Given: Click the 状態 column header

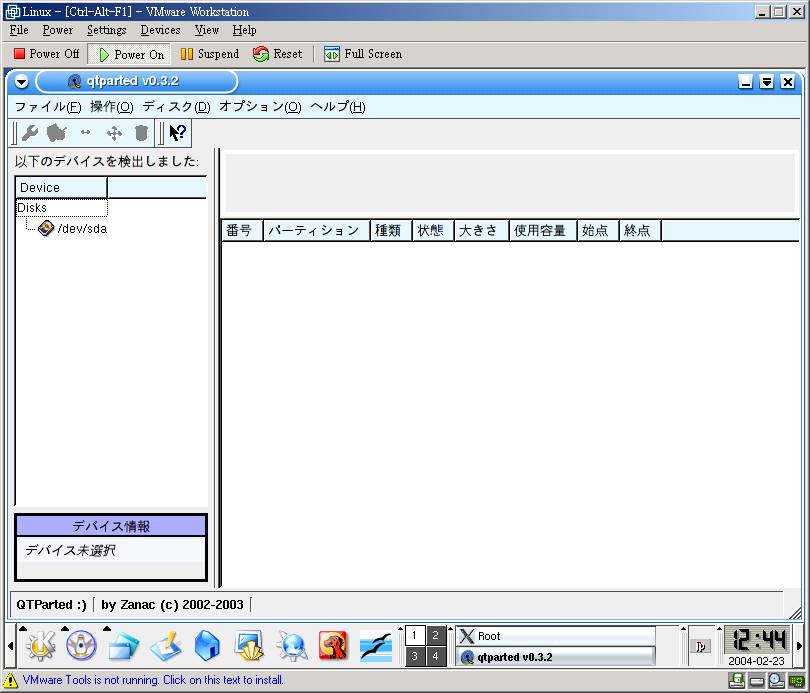Looking at the screenshot, I should (433, 230).
